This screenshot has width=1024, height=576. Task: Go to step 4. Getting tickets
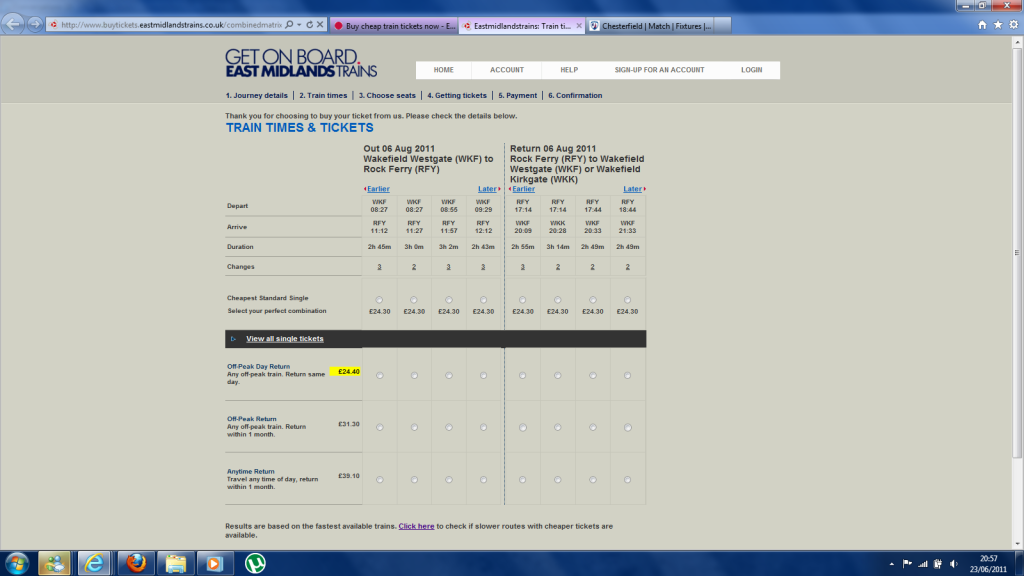(x=456, y=95)
